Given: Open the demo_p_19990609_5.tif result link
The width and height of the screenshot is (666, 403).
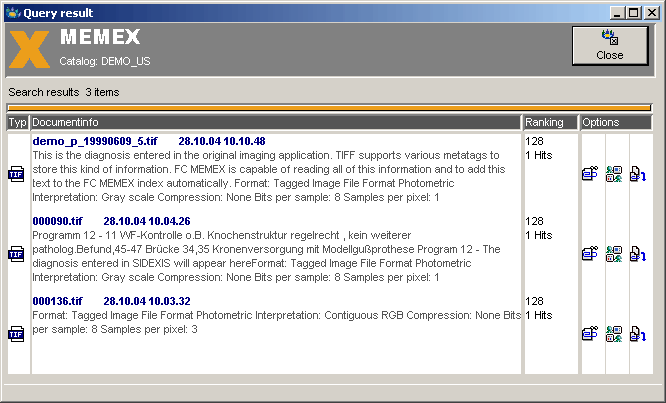Looking at the screenshot, I should point(94,141).
